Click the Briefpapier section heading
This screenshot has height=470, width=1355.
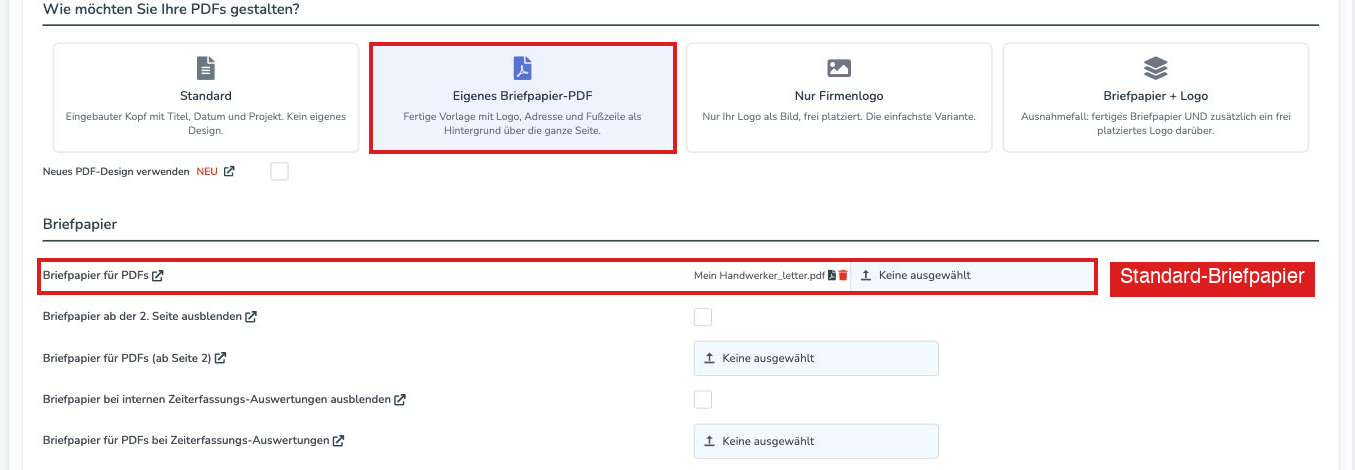[80, 224]
